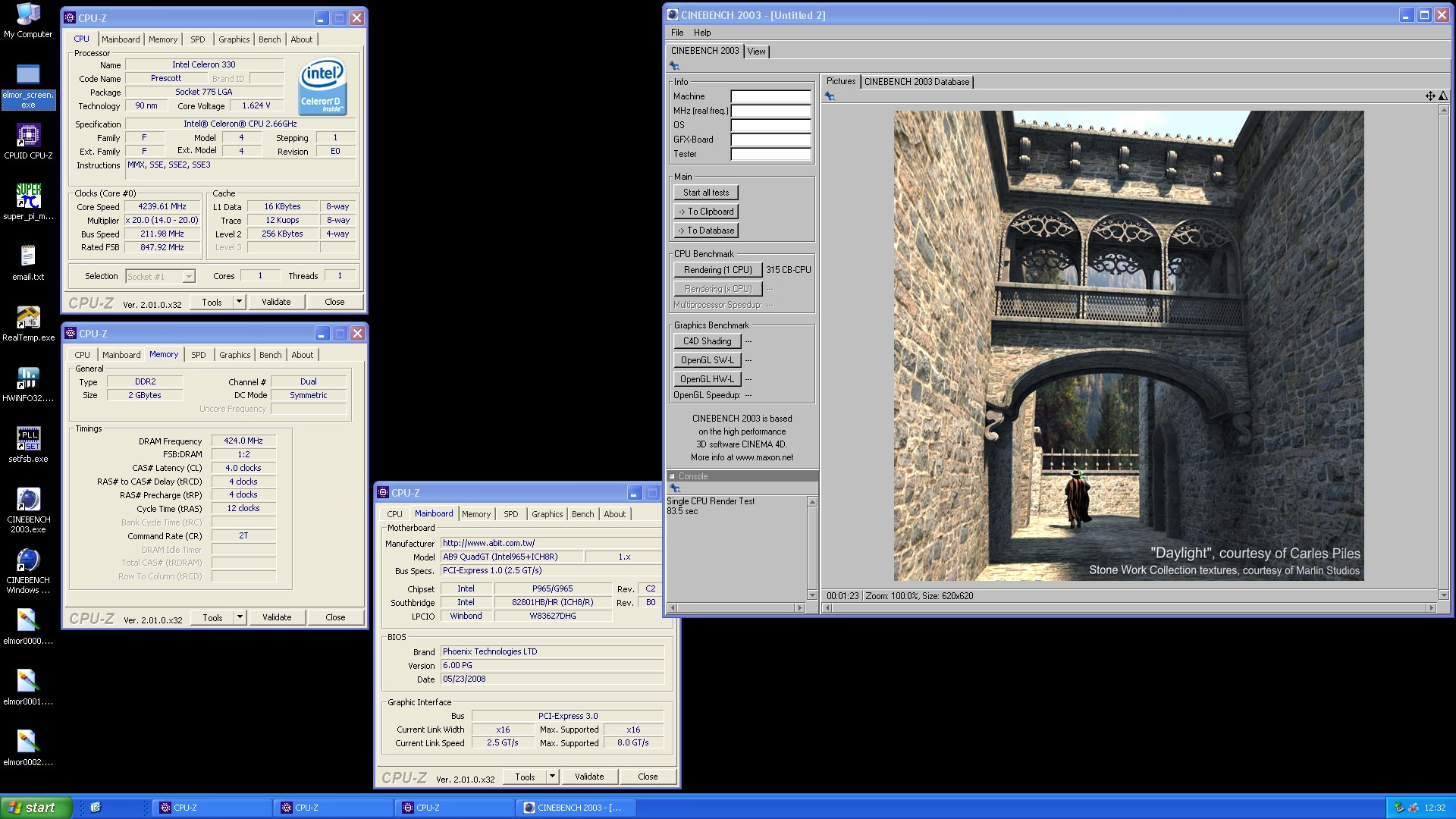
Task: Click Validate in CPU tab window
Action: tap(276, 302)
